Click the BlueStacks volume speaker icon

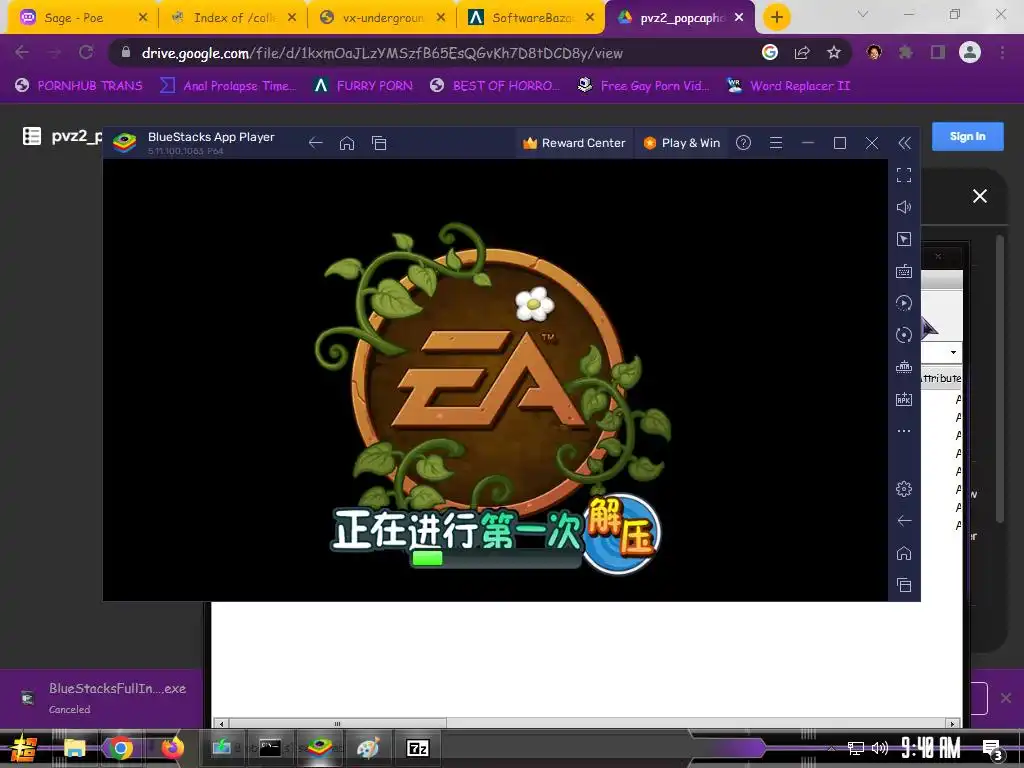pyautogui.click(x=904, y=207)
